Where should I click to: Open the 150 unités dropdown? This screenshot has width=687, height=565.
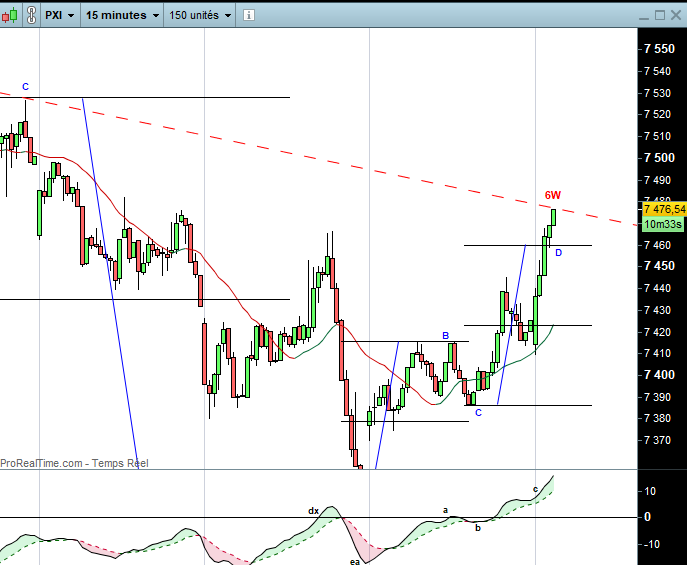click(200, 15)
